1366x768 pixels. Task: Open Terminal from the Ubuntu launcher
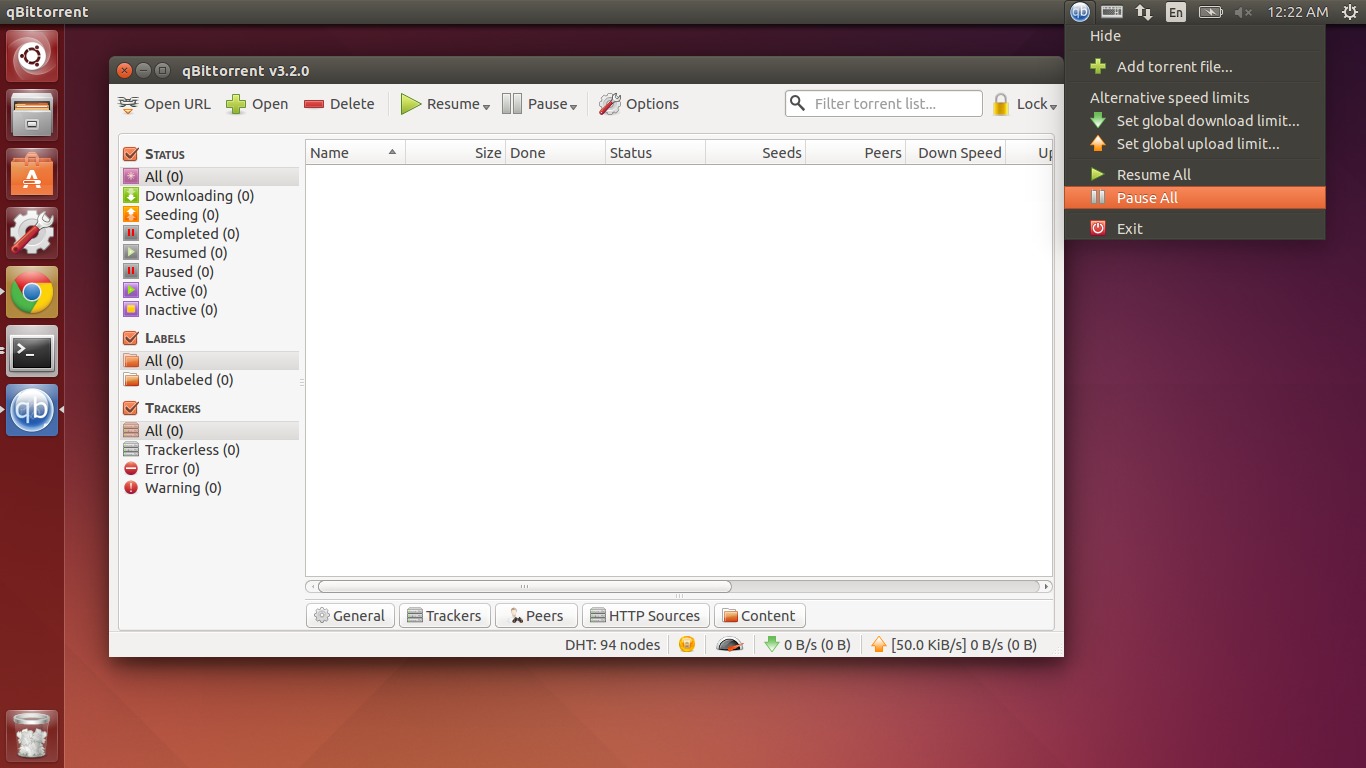(x=32, y=352)
